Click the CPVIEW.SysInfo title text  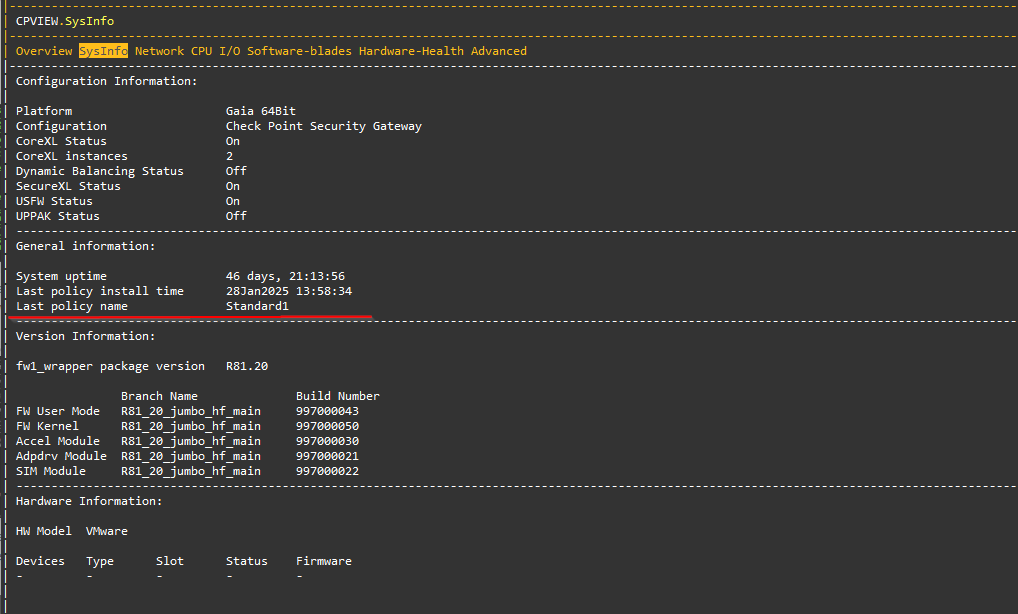pos(64,20)
